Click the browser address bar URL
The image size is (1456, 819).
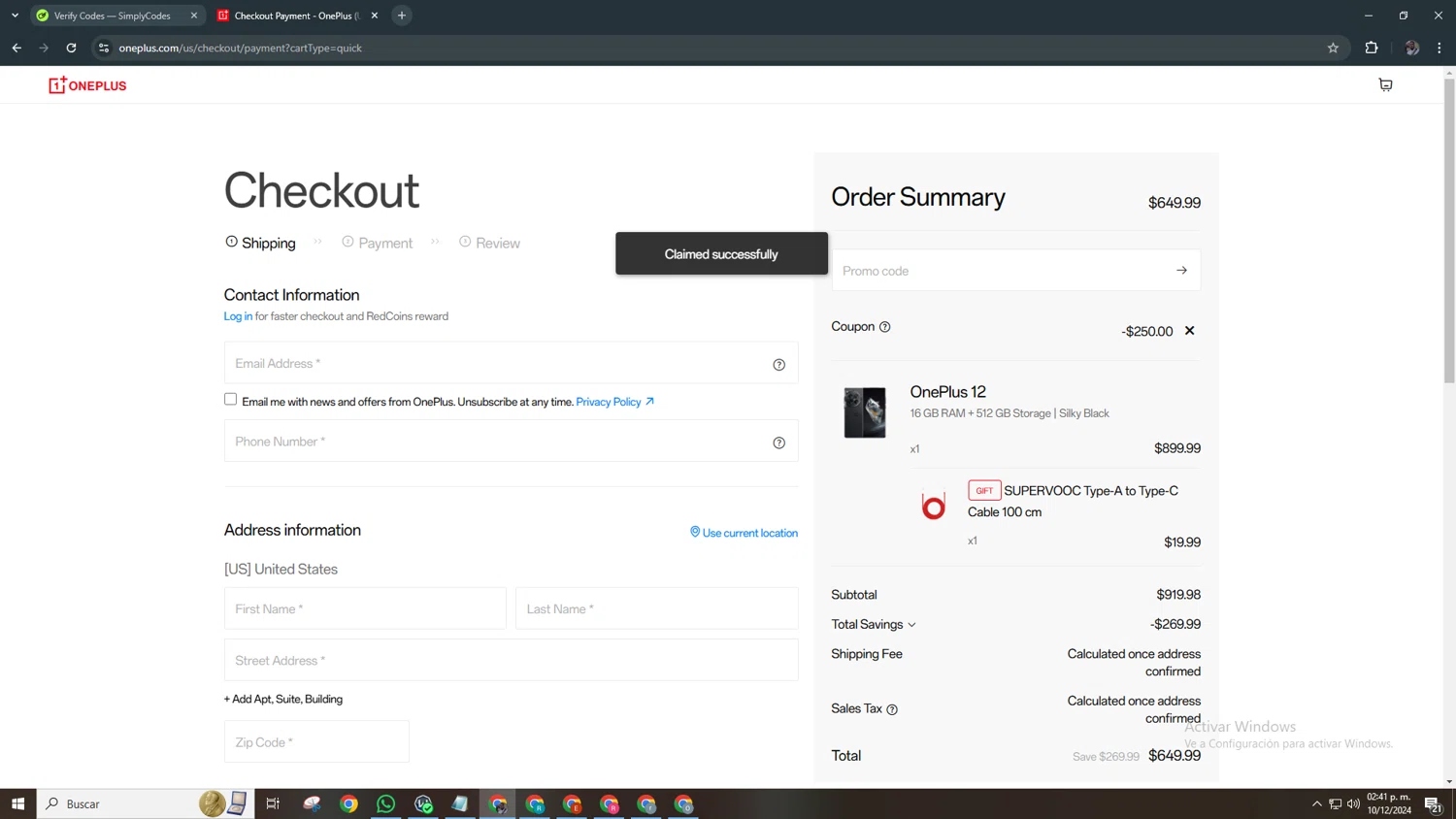[240, 48]
